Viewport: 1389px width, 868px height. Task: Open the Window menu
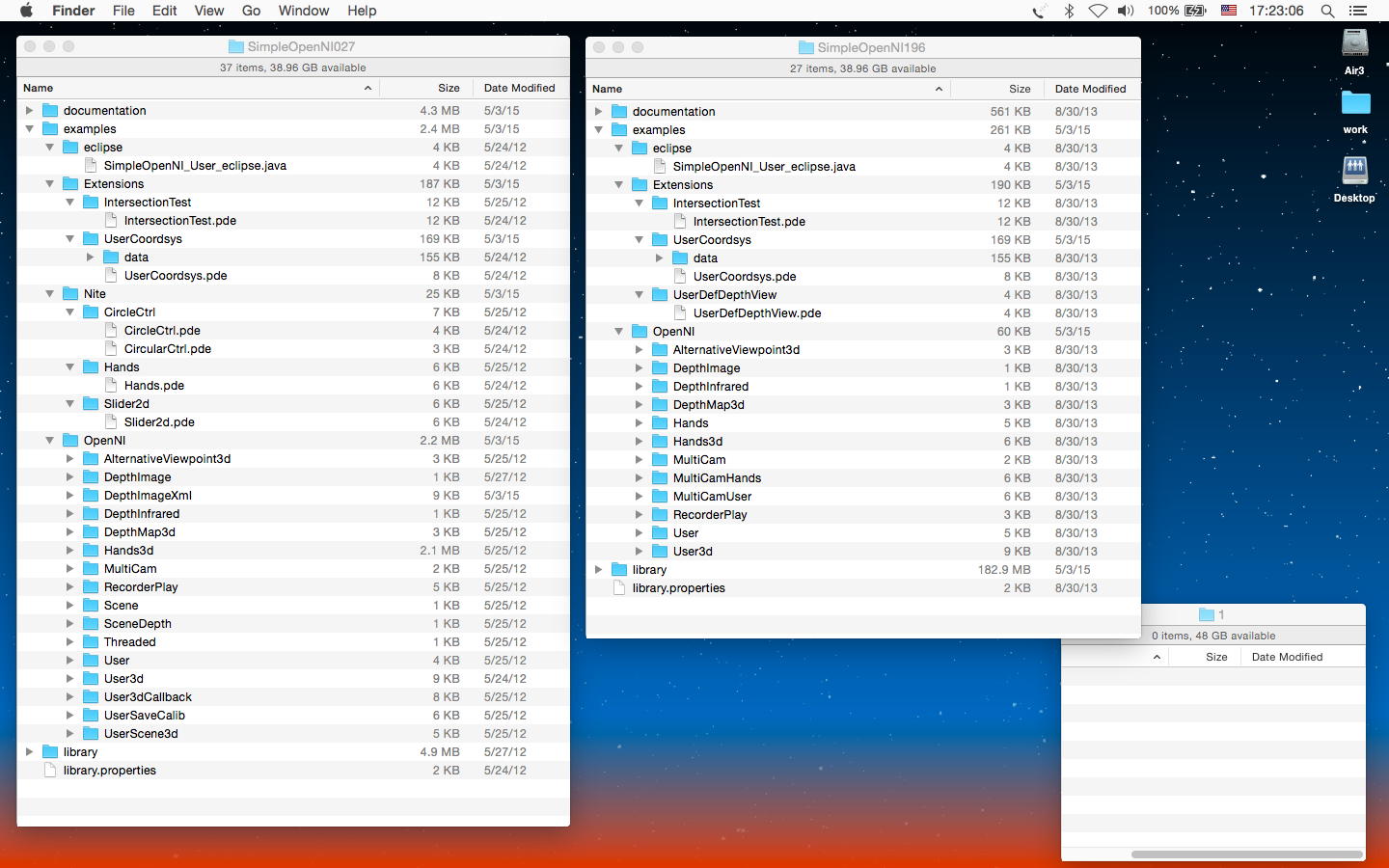point(304,11)
